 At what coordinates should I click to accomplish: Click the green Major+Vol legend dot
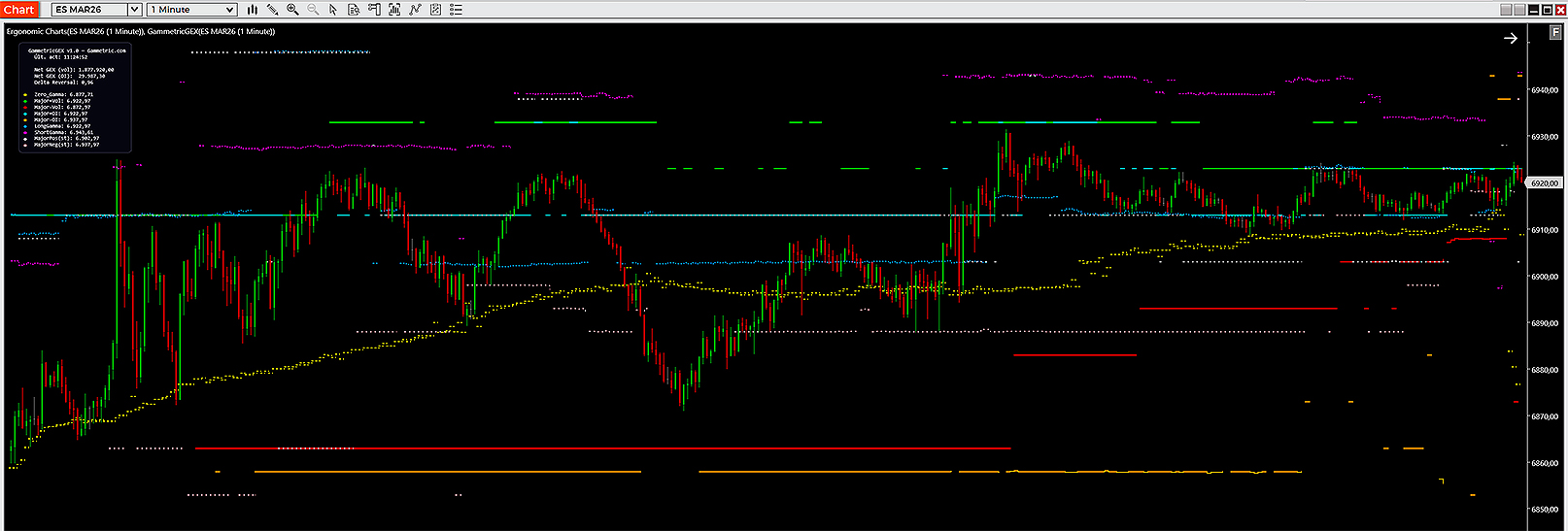pyautogui.click(x=25, y=101)
